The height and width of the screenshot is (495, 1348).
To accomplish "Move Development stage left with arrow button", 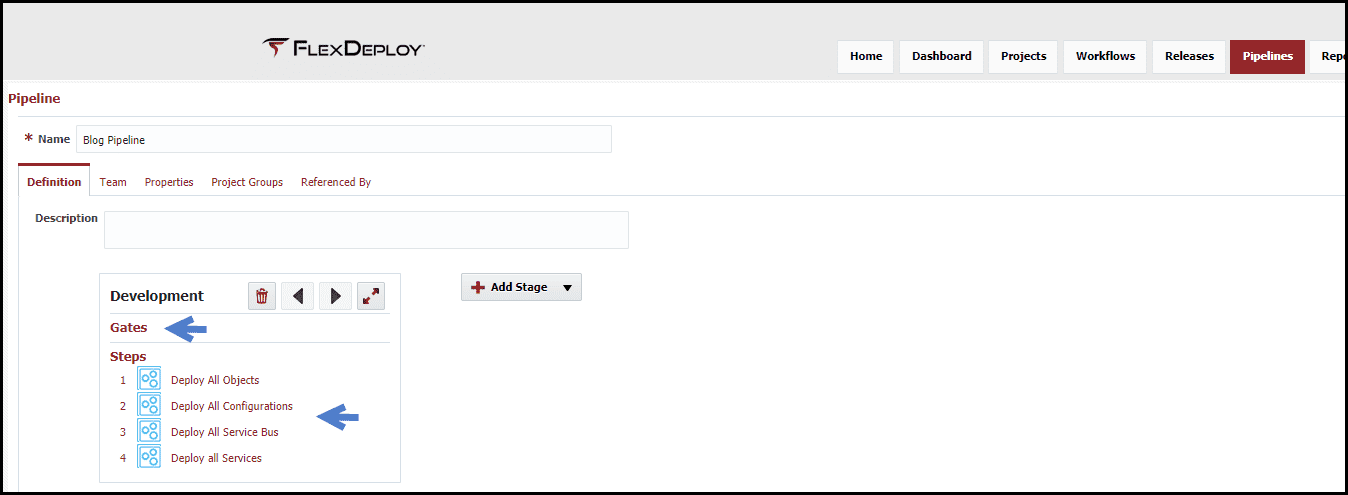I will (x=298, y=296).
